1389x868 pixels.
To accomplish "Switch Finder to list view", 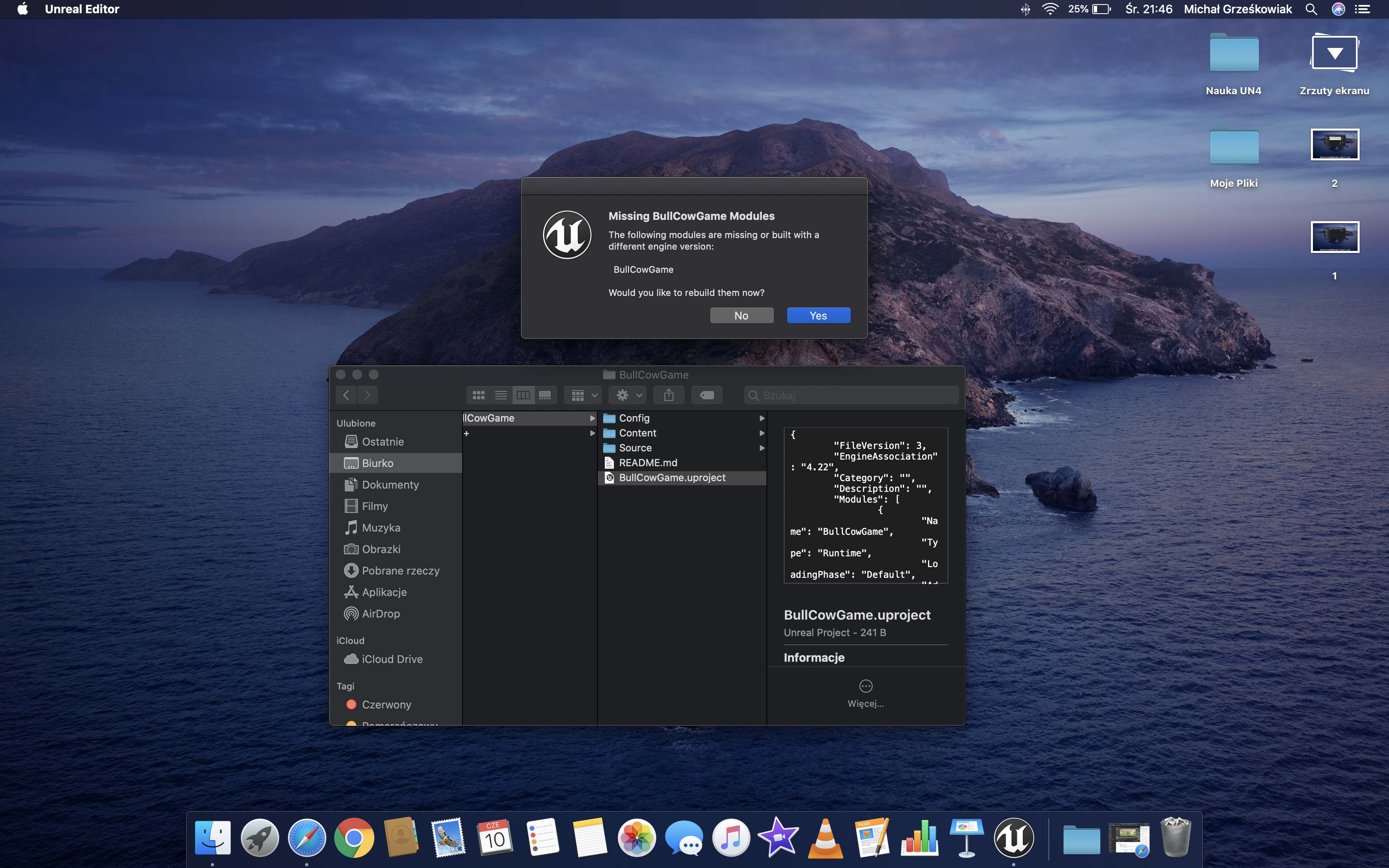I will [x=501, y=395].
